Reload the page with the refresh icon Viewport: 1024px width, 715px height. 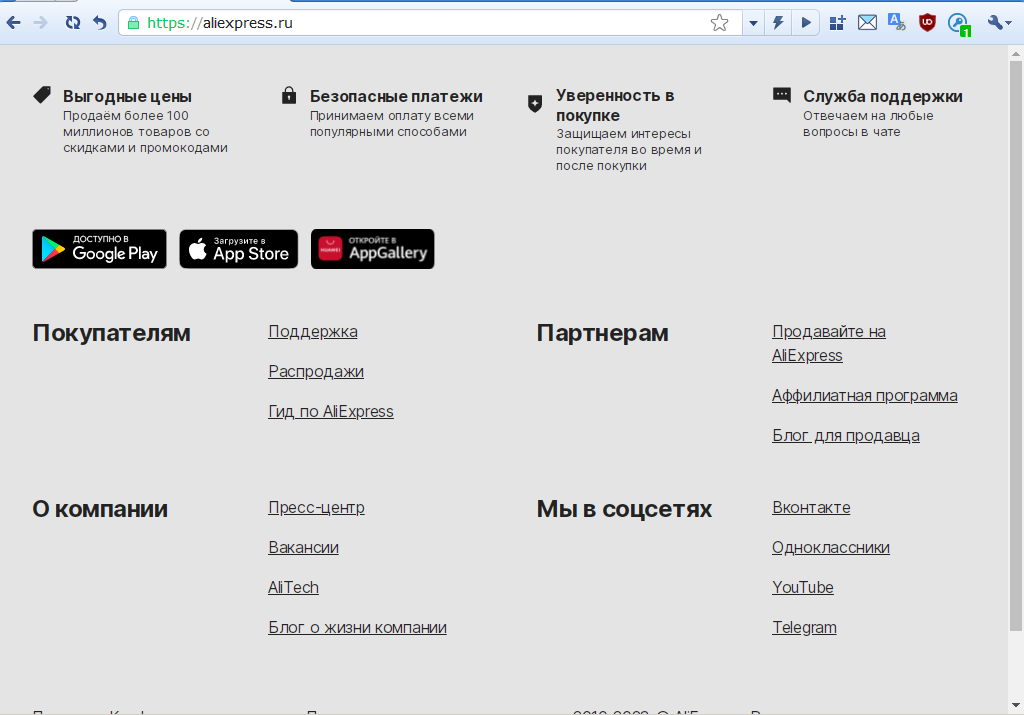[x=72, y=23]
